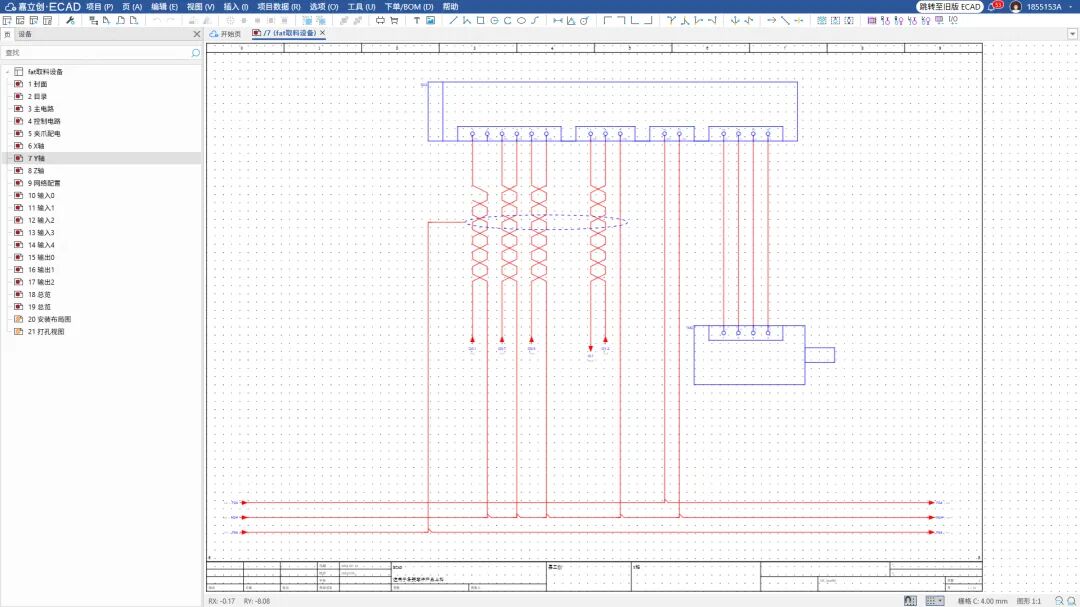Expand the user account 1855153A dropdown

coord(1071,7)
